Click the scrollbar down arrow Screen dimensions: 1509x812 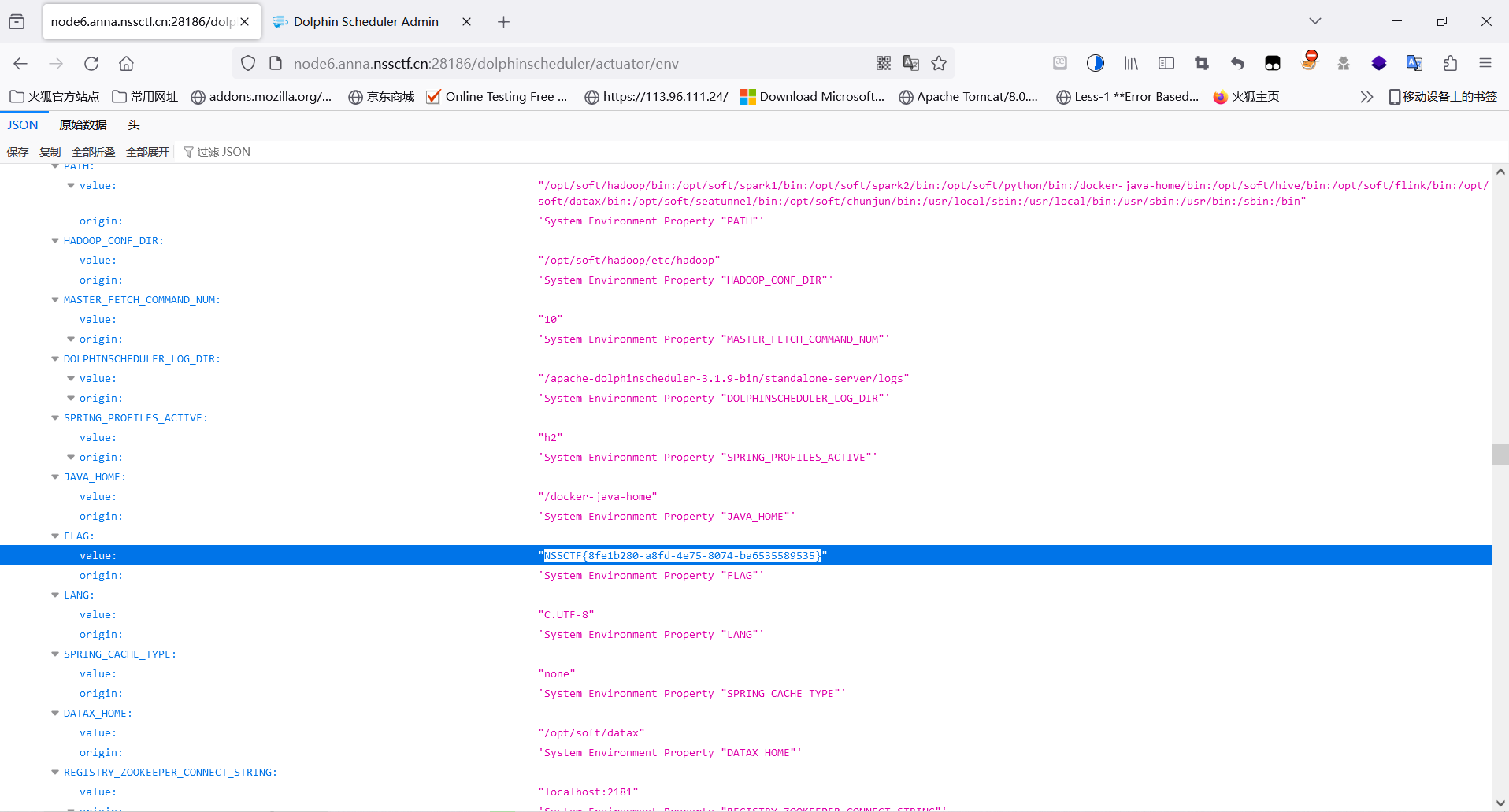1500,803
